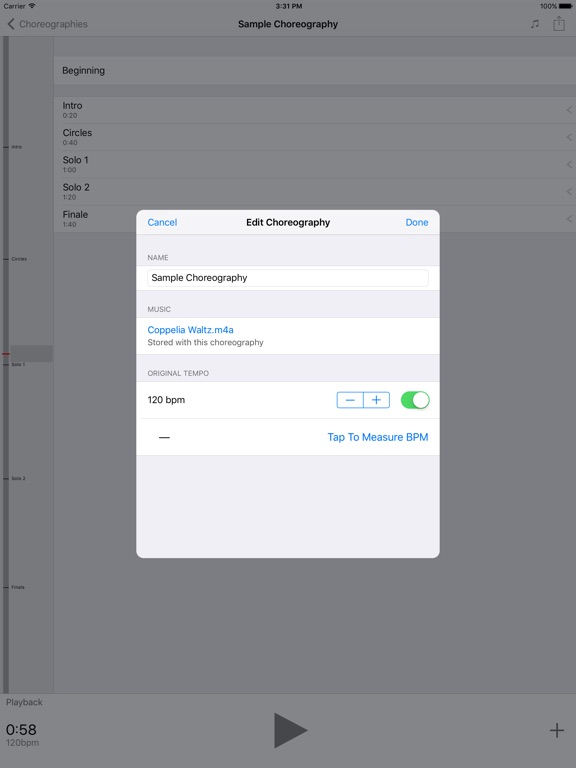576x768 pixels.
Task: Confirm edits with Done
Action: pyautogui.click(x=417, y=222)
